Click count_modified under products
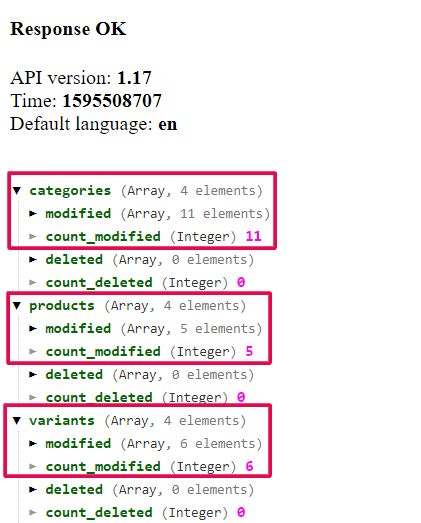The width and height of the screenshot is (421, 523). pyautogui.click(x=103, y=352)
